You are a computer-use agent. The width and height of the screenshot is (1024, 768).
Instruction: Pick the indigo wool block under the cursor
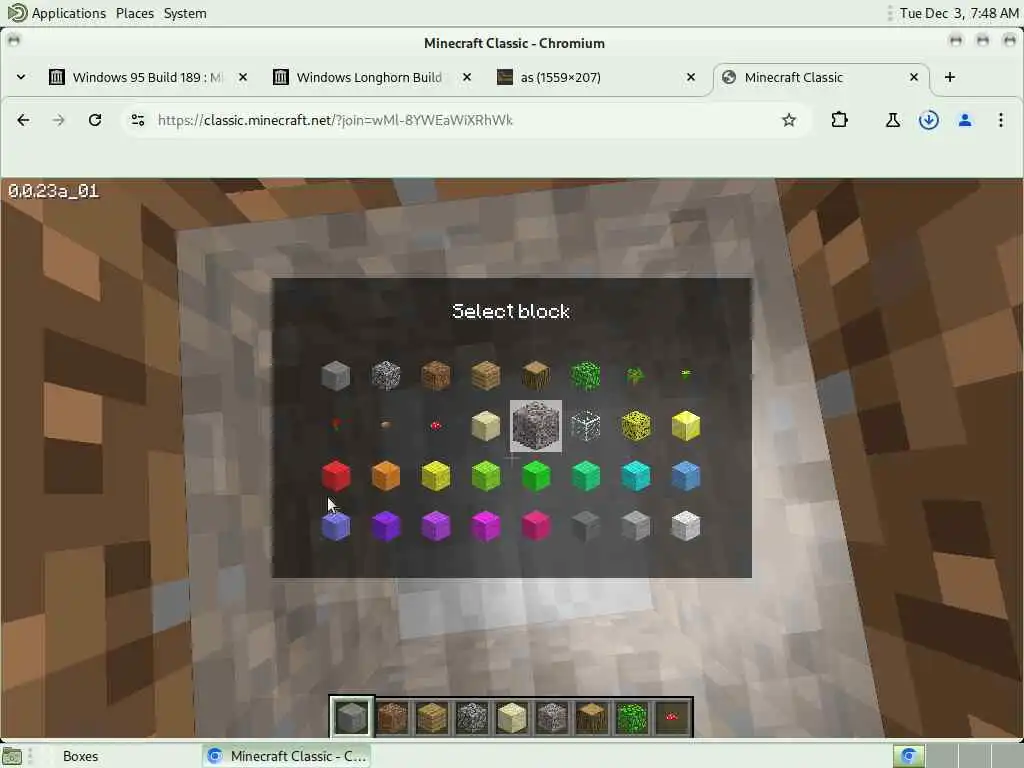(x=336, y=526)
